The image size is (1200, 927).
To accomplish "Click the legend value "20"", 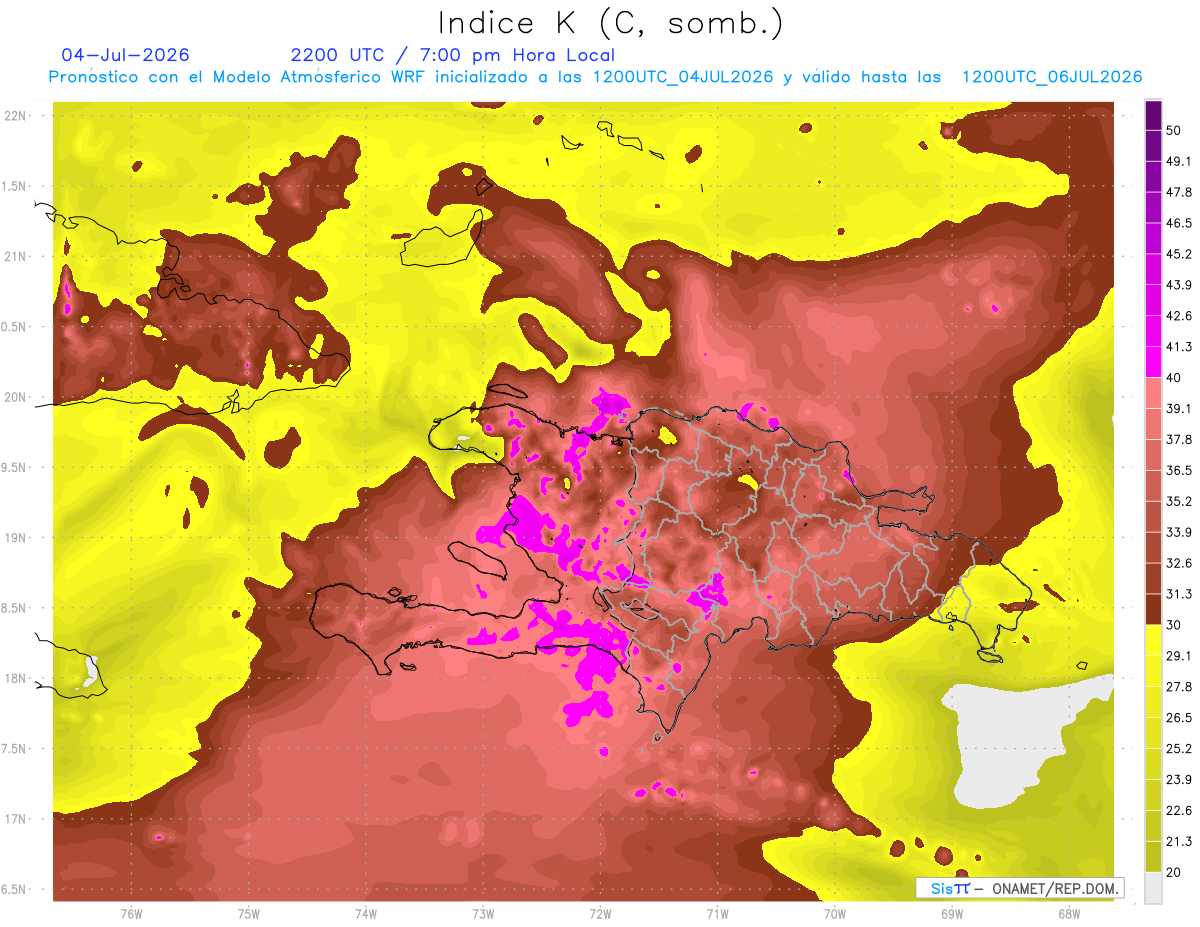I will 1174,873.
